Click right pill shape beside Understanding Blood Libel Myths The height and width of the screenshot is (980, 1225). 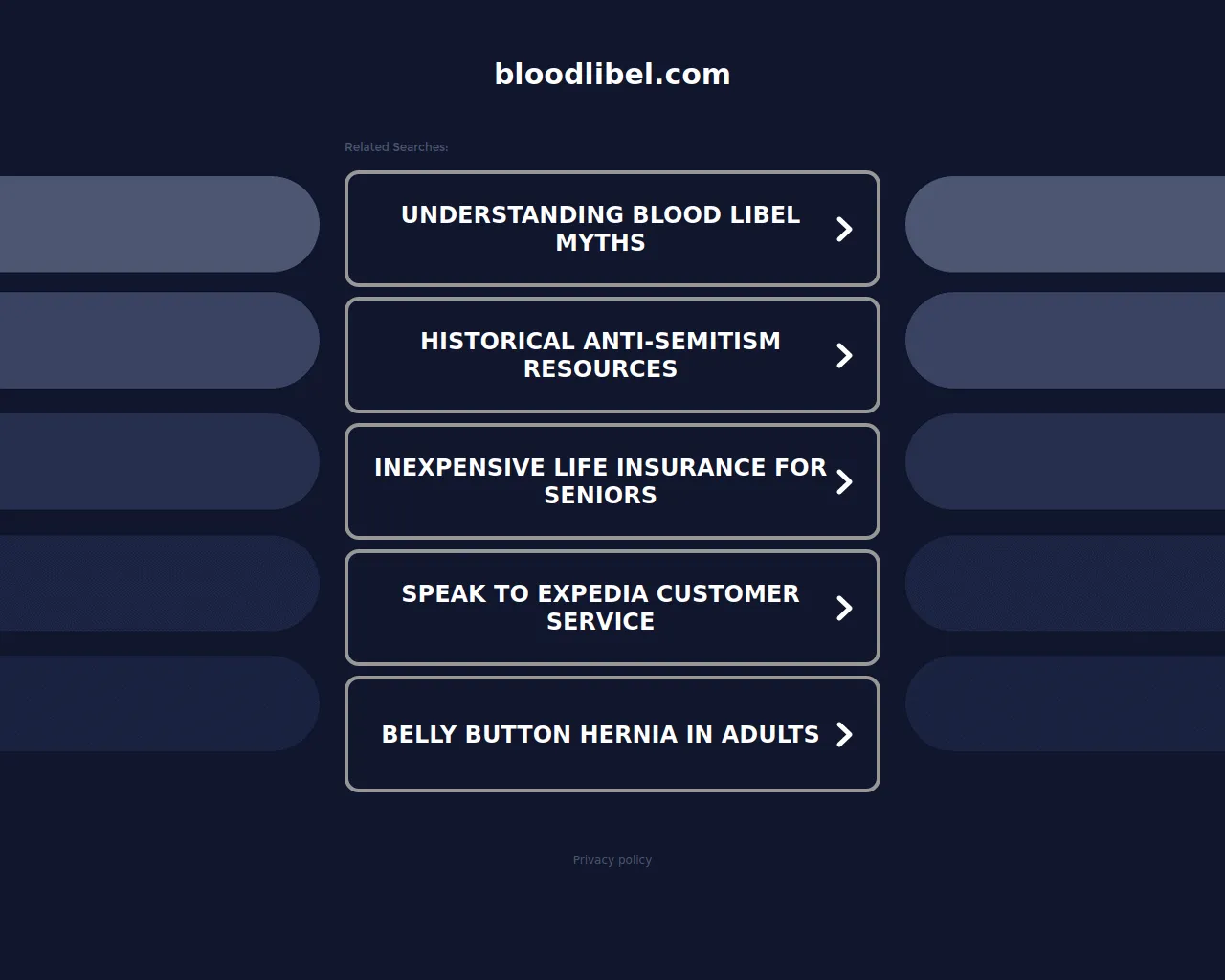1065,224
